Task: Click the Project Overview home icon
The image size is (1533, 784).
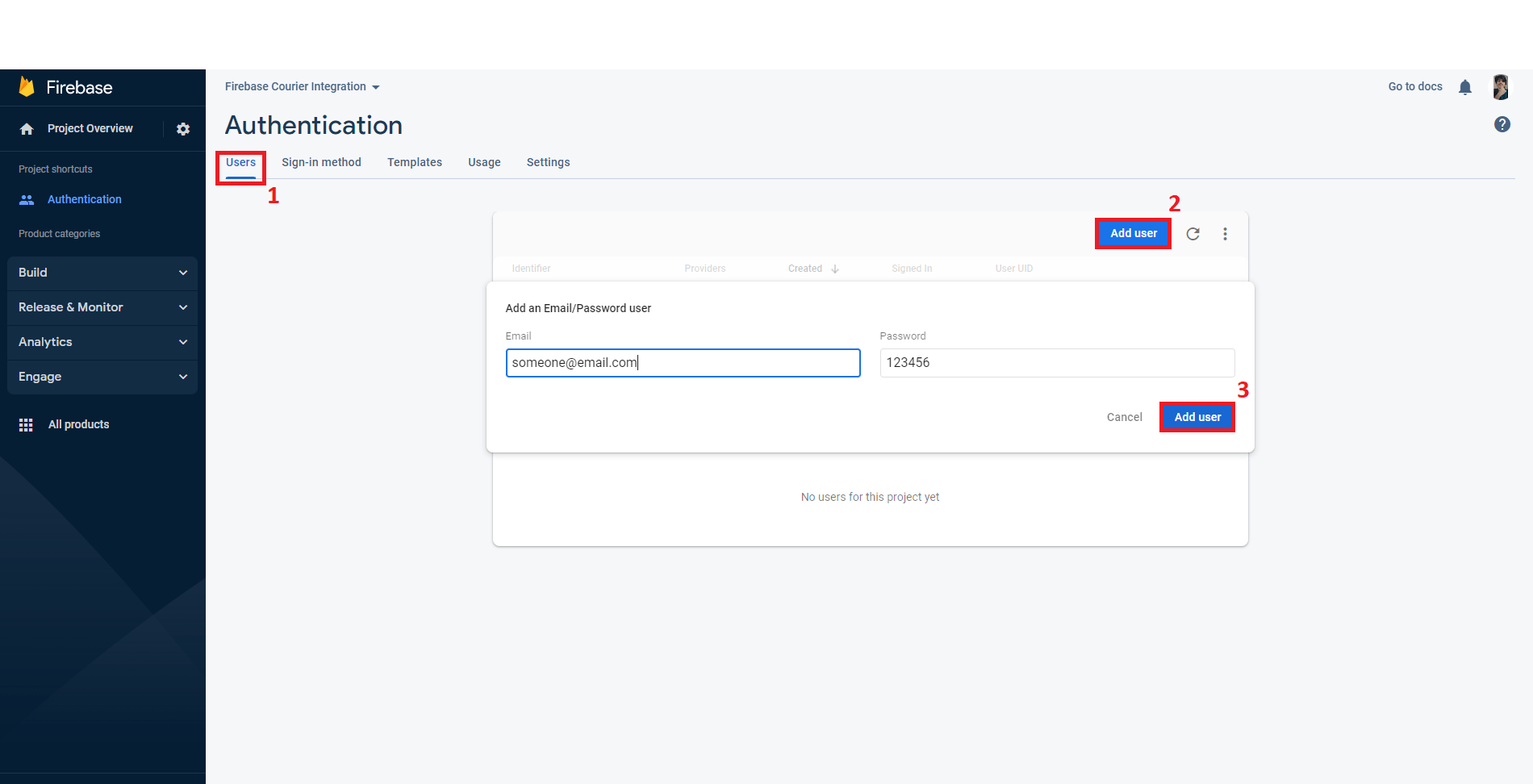Action: point(26,128)
